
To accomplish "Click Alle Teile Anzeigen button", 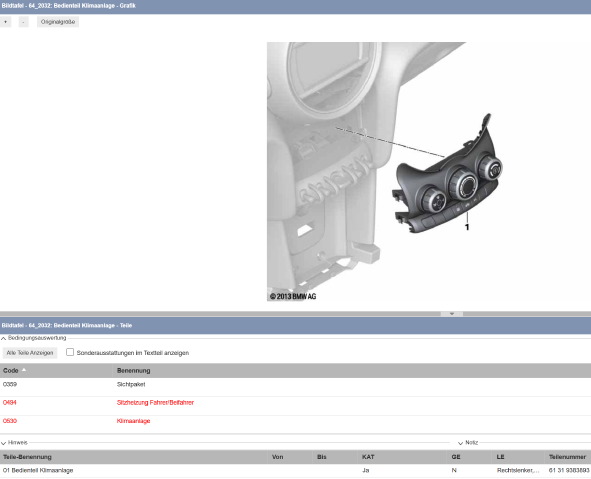I will (30, 353).
